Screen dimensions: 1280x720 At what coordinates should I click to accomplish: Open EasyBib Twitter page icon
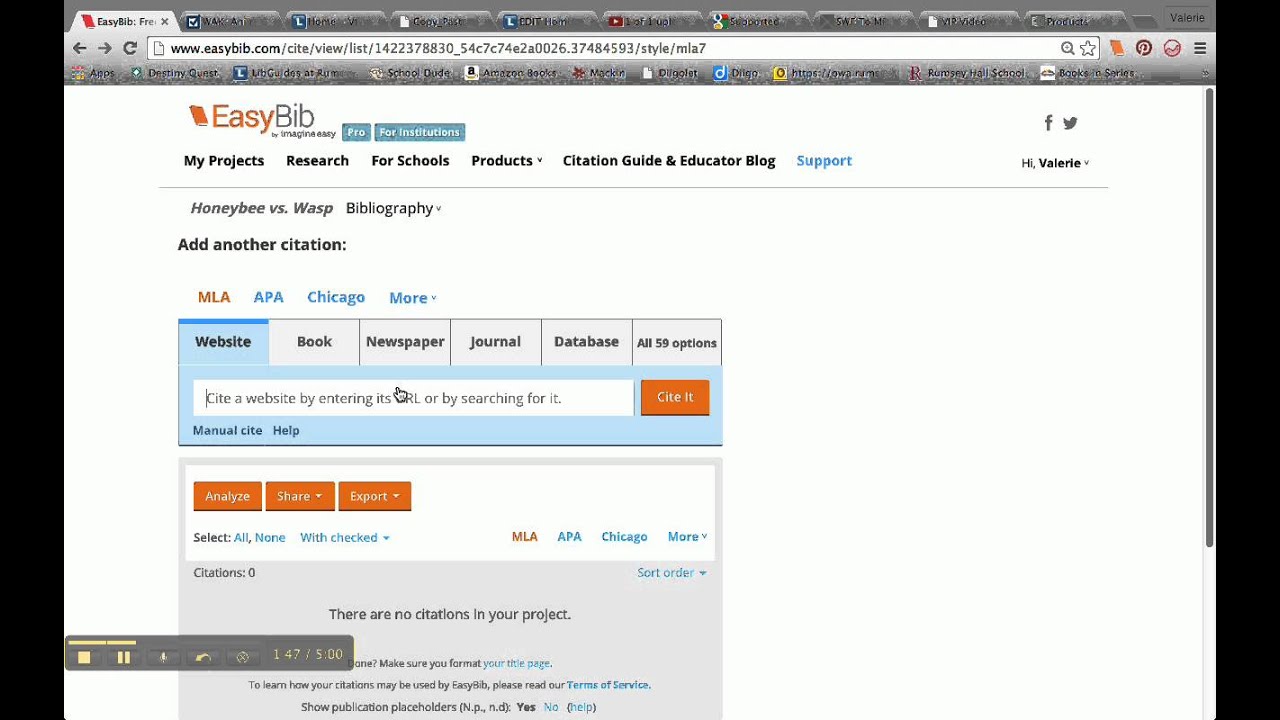(x=1070, y=123)
